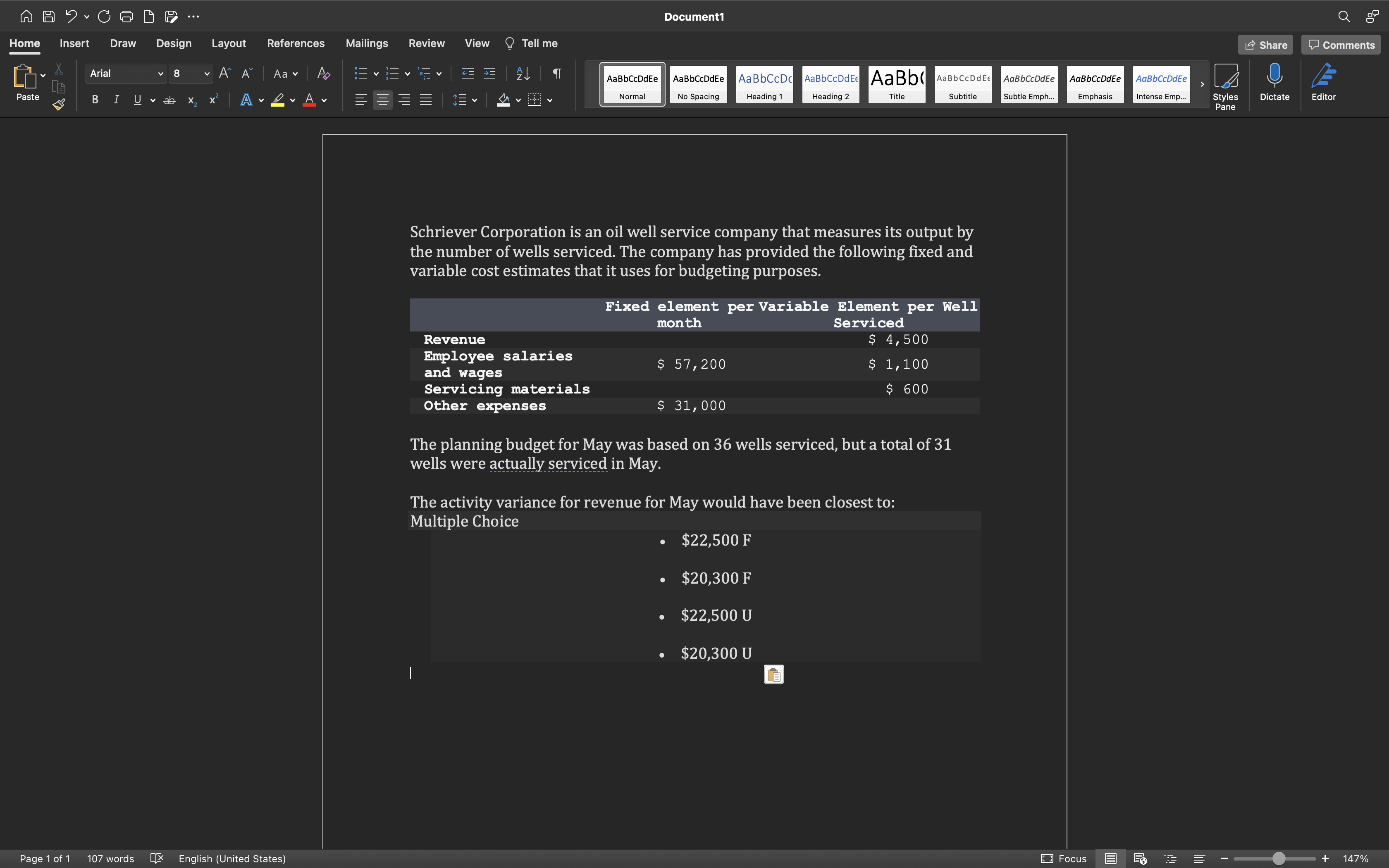
Task: Toggle Bold formatting
Action: (95, 100)
